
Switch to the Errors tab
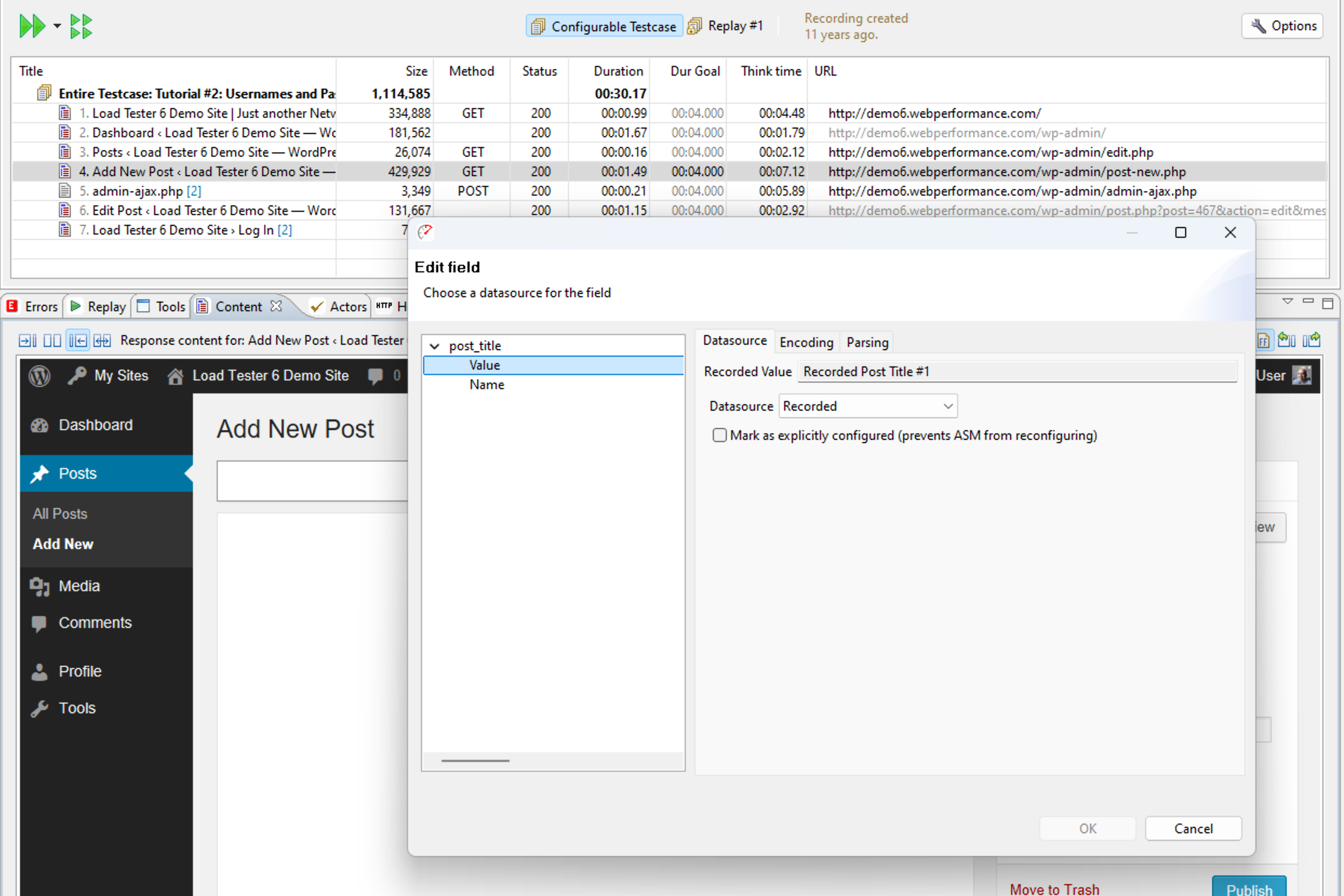(x=32, y=306)
